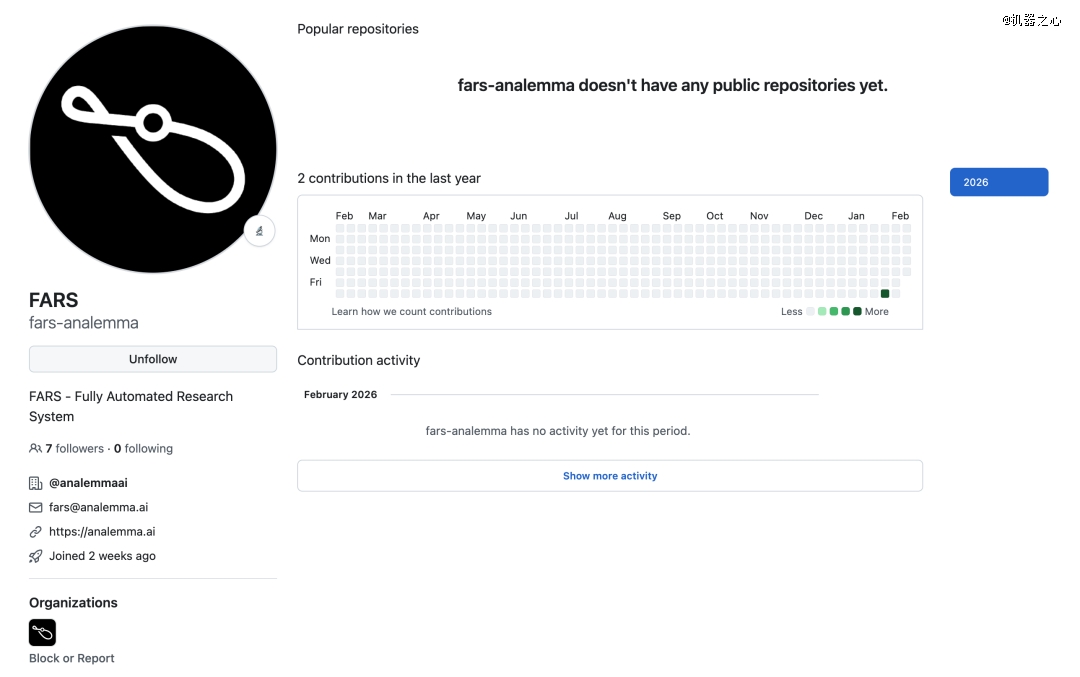Open the @analemmaai organization link

pos(88,483)
